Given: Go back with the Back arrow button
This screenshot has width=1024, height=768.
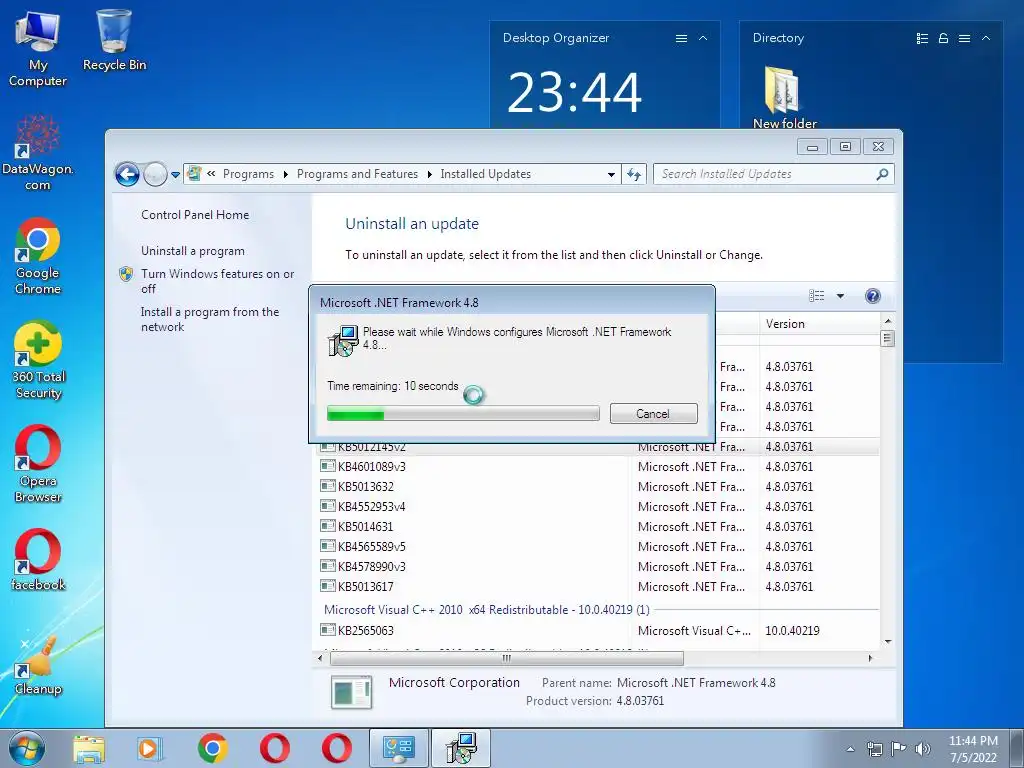Looking at the screenshot, I should click(x=127, y=174).
